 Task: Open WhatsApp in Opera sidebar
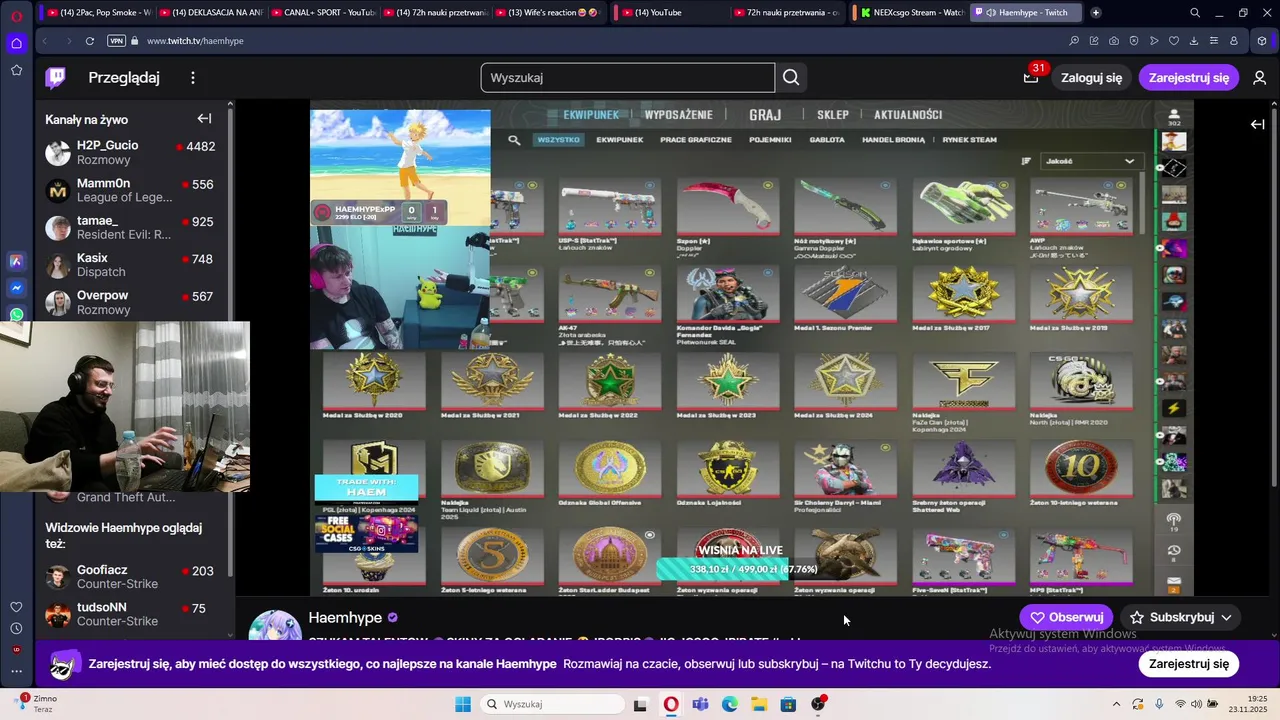pyautogui.click(x=16, y=314)
